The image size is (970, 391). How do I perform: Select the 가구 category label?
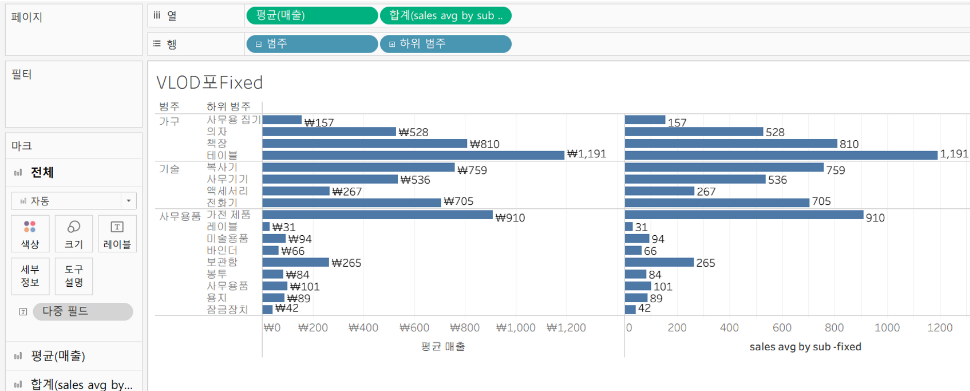169,121
